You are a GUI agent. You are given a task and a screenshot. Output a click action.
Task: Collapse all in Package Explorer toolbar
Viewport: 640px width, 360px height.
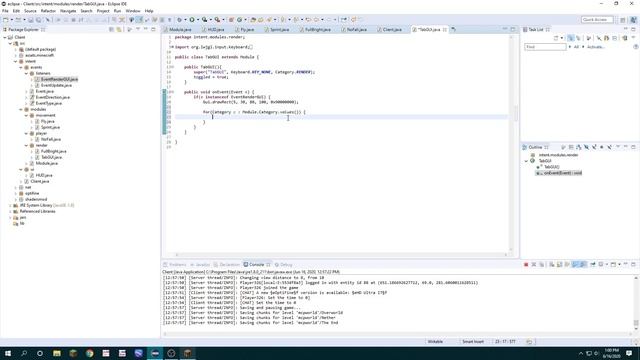111,29
